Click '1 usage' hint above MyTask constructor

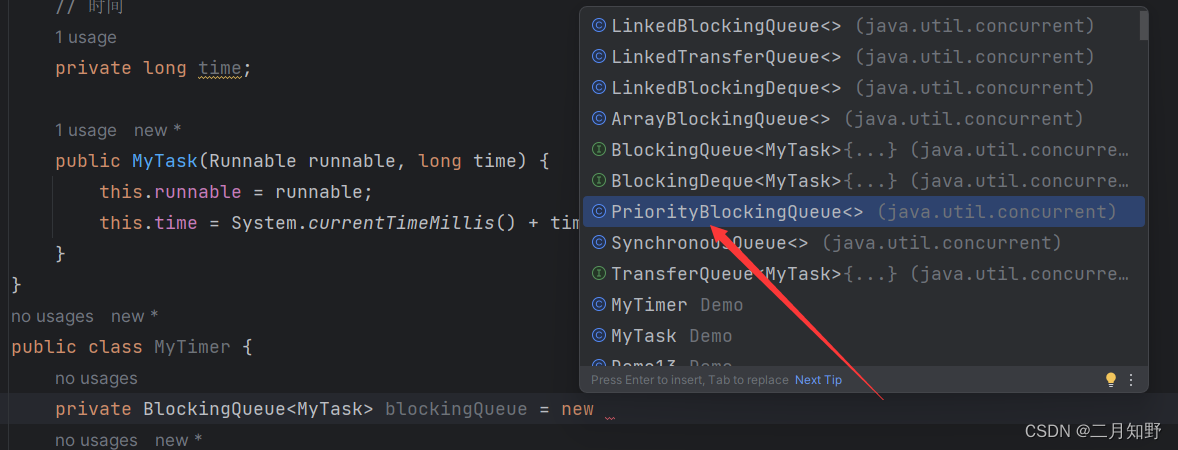point(86,130)
